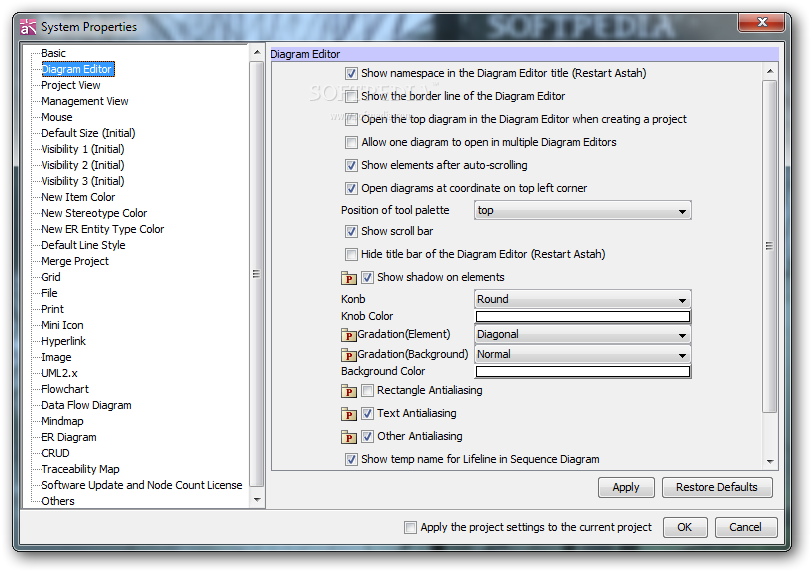Disable Text Antialiasing checkbox
The height and width of the screenshot is (572, 812).
pos(367,414)
